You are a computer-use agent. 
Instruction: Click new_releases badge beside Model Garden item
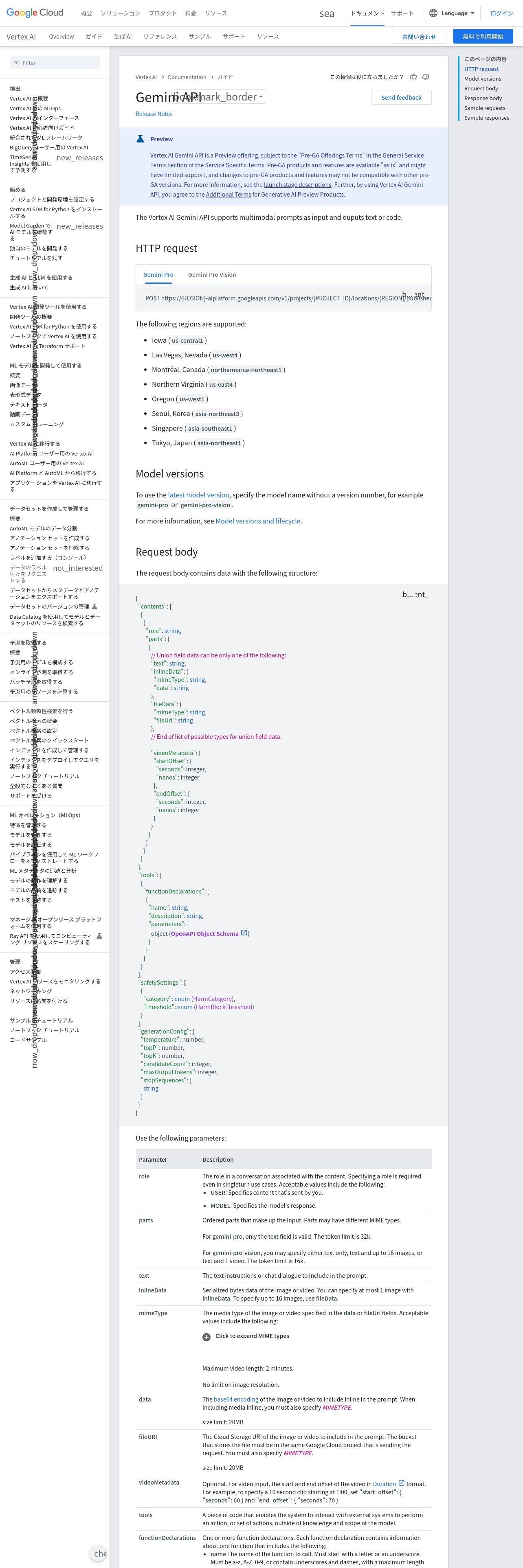[80, 226]
